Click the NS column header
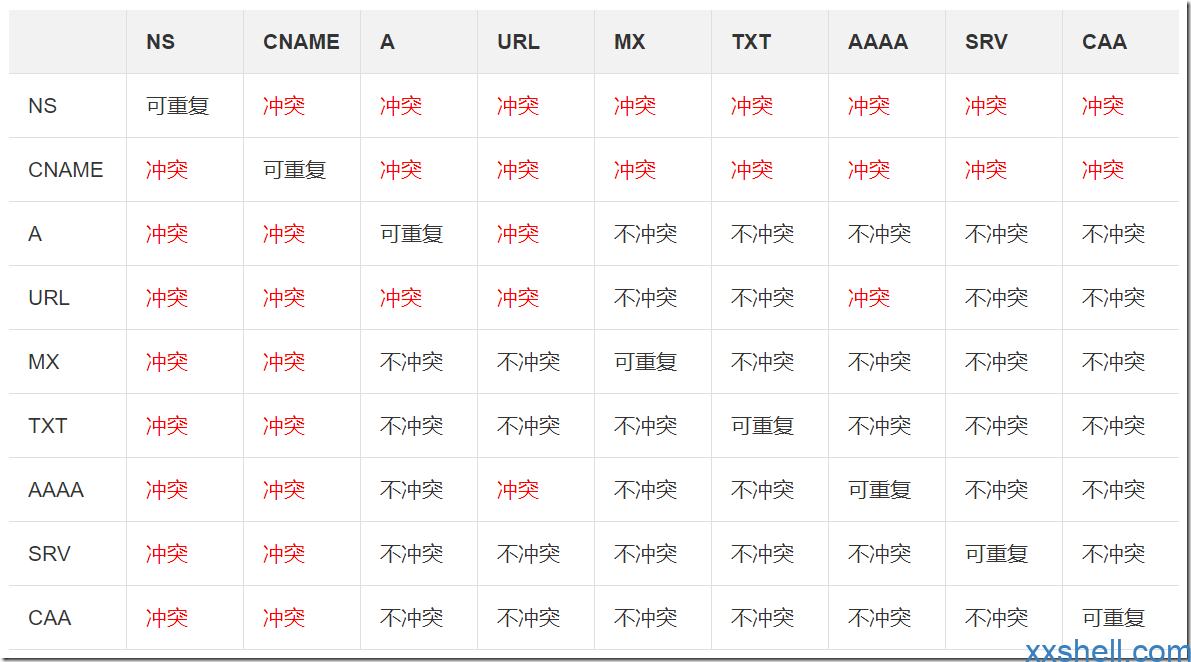Viewport: 1191px width, 662px height. click(x=160, y=42)
